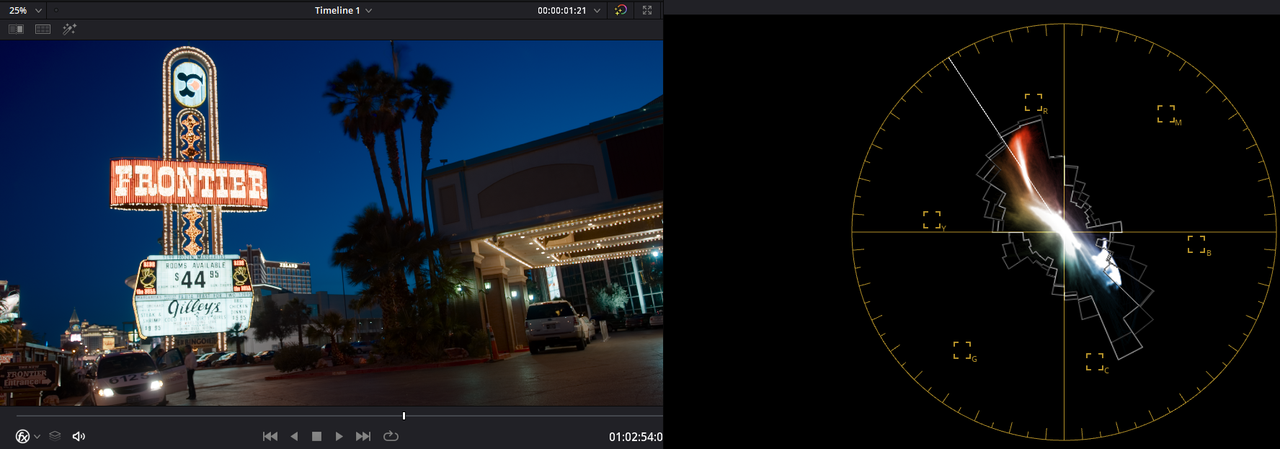
Task: Click the viewer scrubber playhead
Action: 404,415
